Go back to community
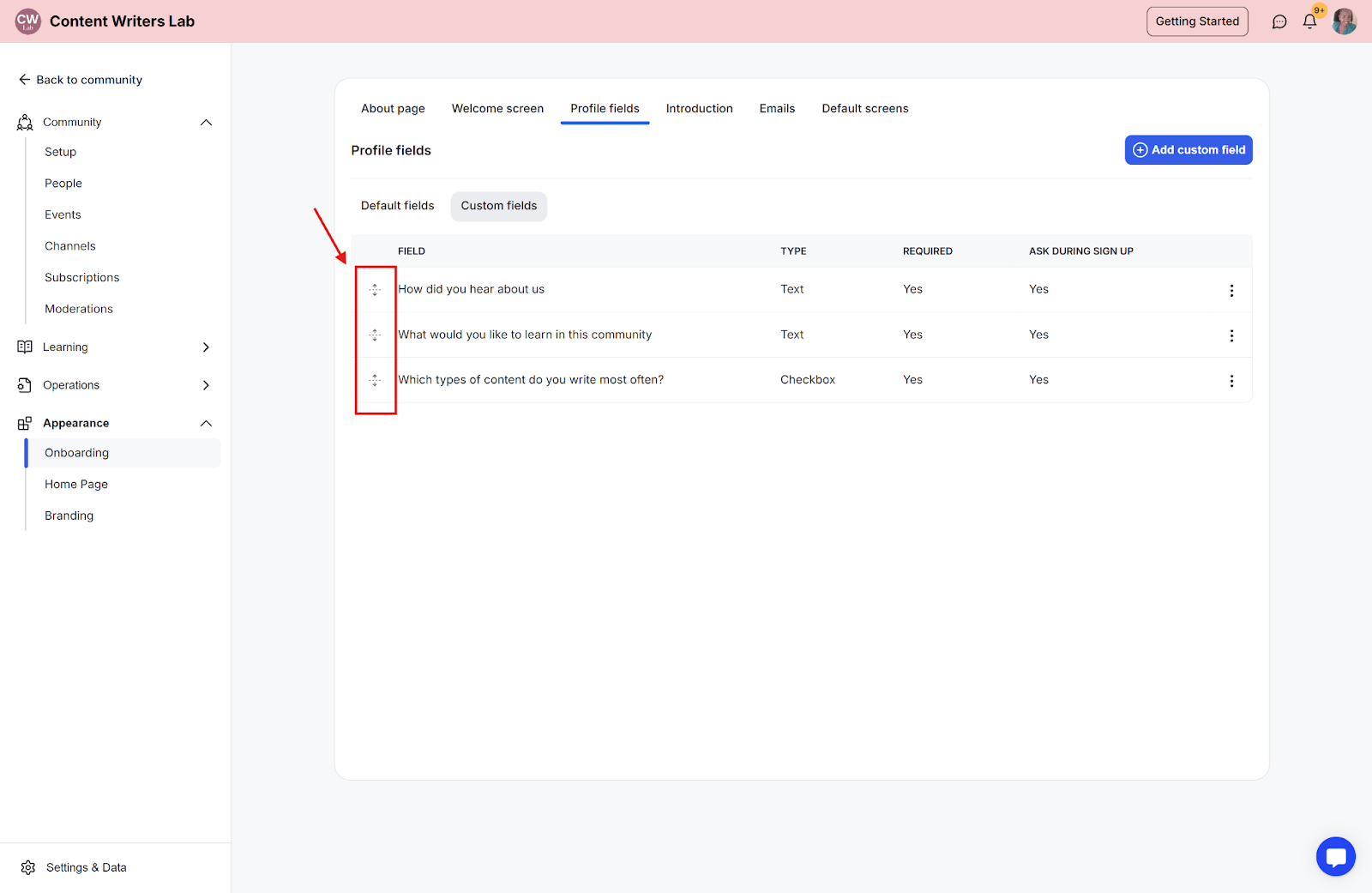 [81, 80]
